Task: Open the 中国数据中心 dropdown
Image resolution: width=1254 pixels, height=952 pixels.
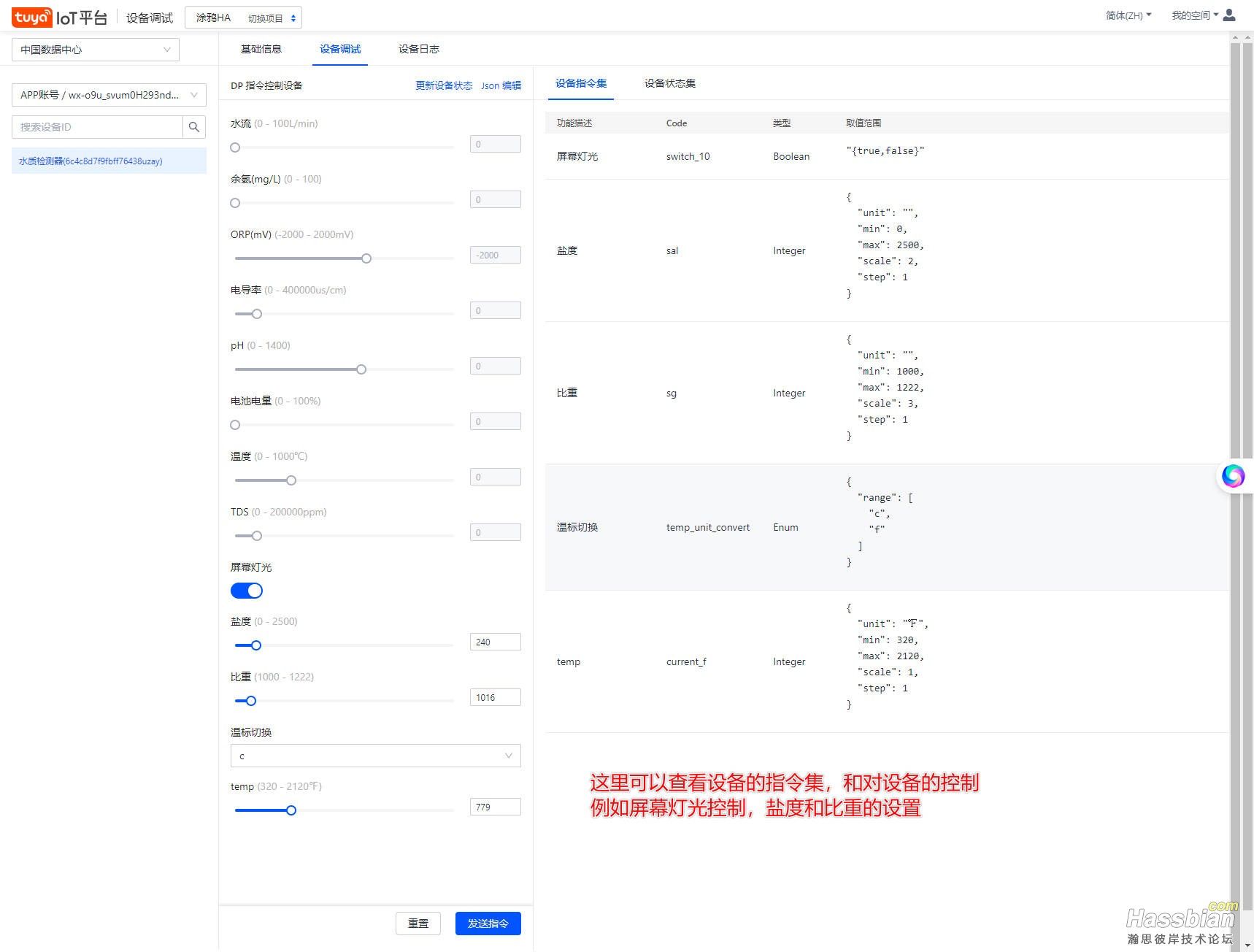Action: (x=96, y=50)
